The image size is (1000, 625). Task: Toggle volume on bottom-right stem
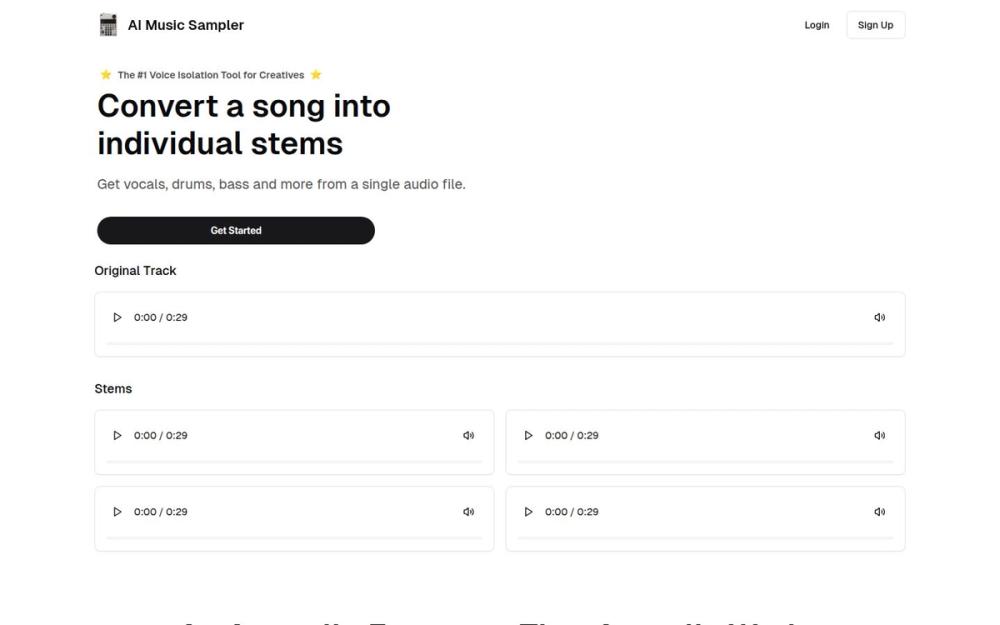pyautogui.click(x=880, y=512)
